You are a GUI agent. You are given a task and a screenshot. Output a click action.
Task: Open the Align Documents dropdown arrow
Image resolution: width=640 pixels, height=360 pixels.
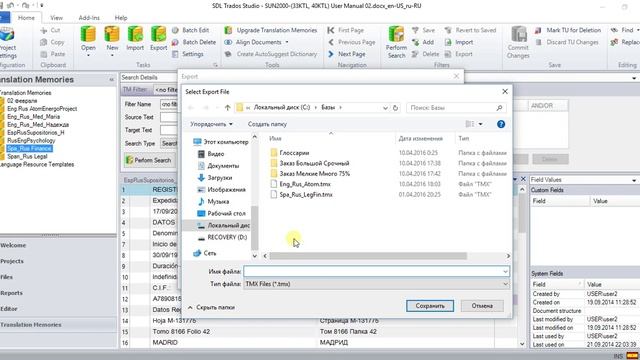(x=287, y=42)
